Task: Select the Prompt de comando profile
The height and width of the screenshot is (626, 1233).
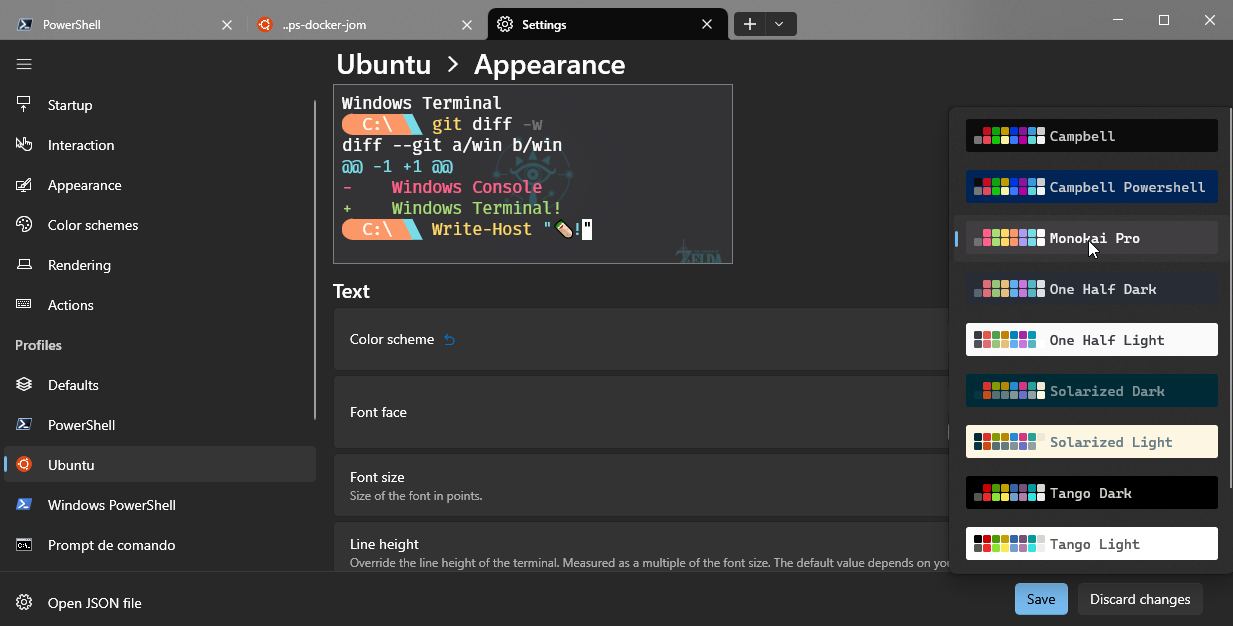Action: tap(160, 545)
